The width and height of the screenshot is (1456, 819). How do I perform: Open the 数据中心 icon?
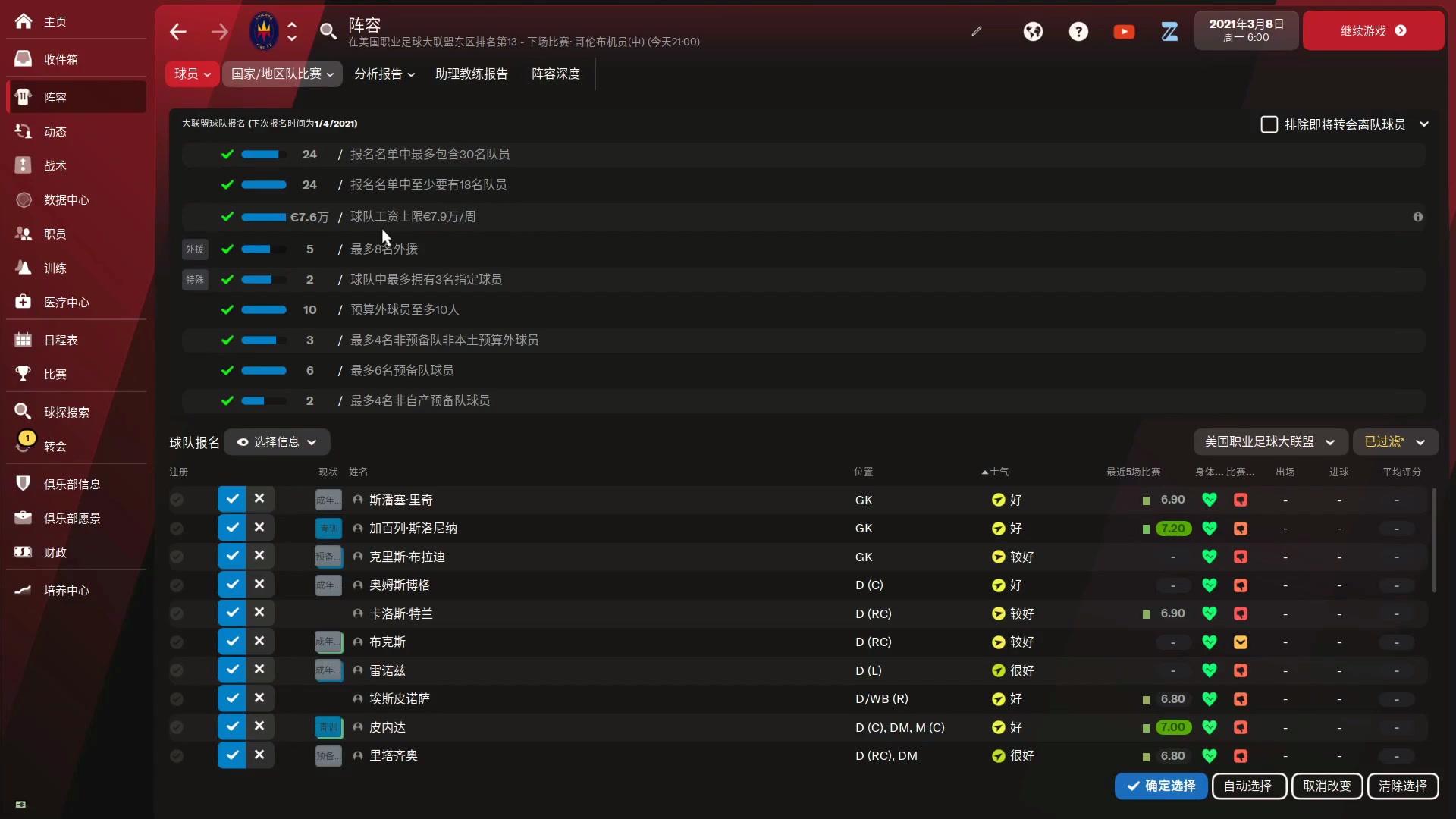(24, 199)
